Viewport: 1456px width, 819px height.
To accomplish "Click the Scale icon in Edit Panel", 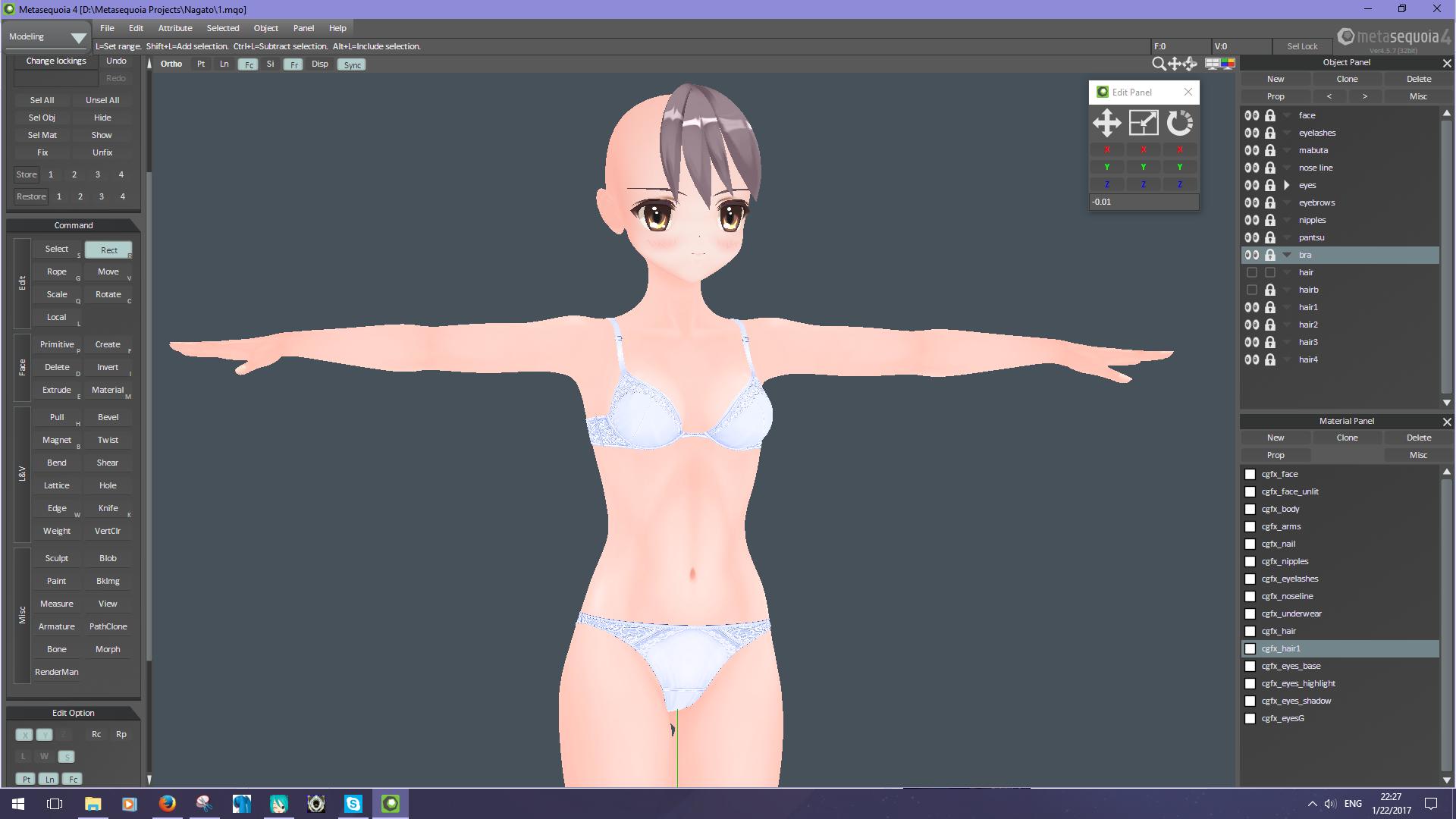I will 1144,123.
